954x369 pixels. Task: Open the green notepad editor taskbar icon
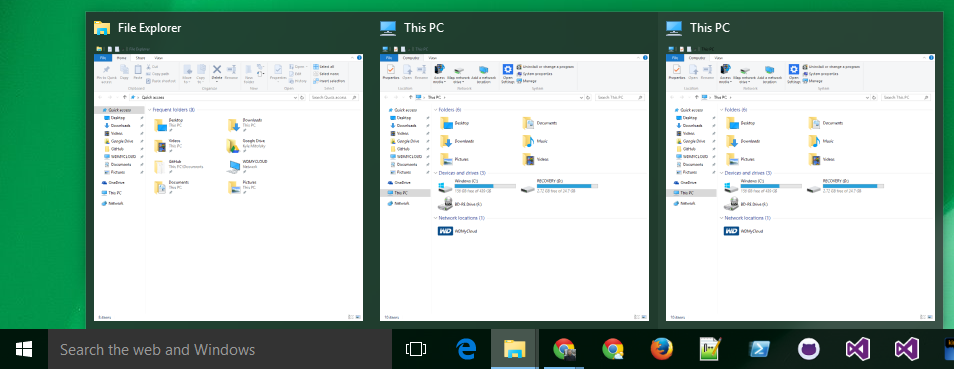711,349
